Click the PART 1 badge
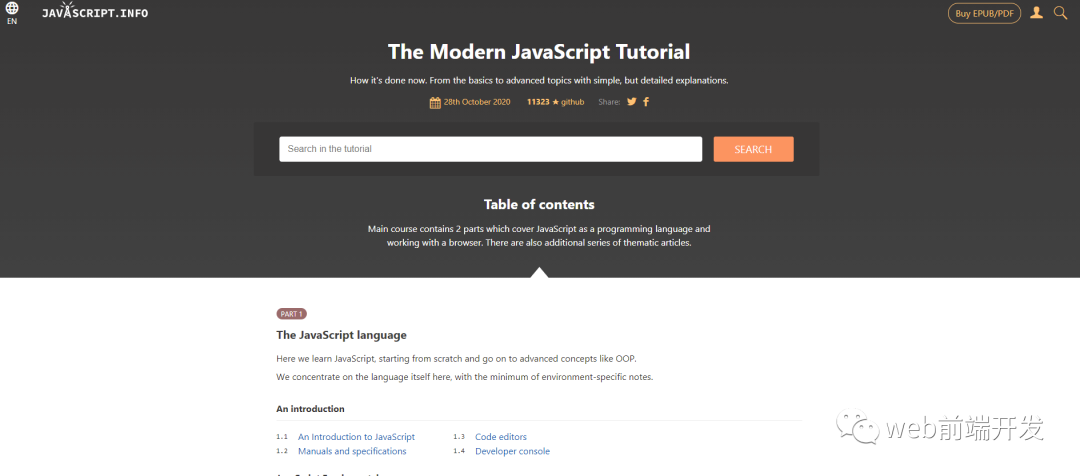Screen dimensions: 1080x476 pos(291,314)
